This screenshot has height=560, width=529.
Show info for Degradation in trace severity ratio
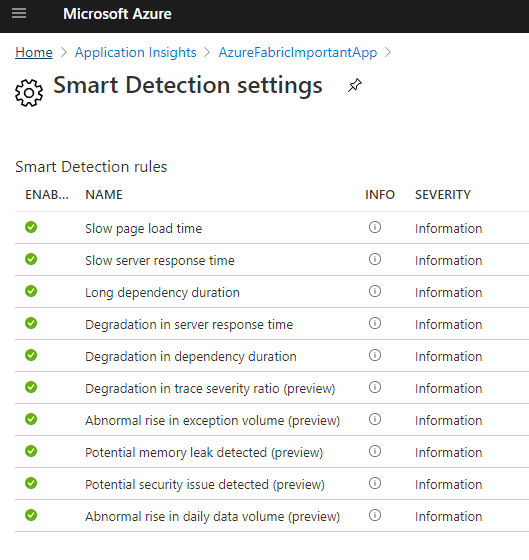click(375, 387)
